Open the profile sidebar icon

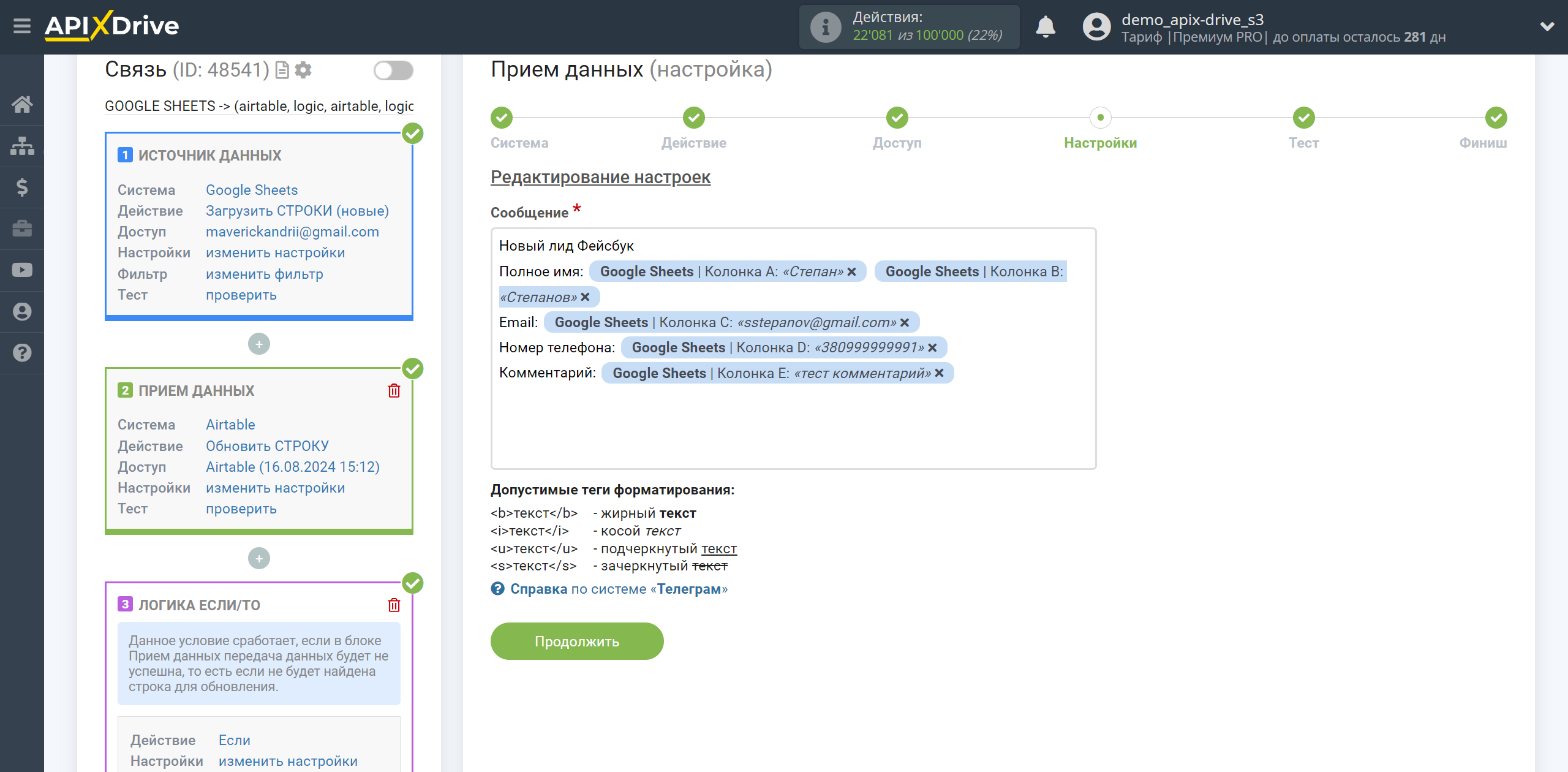(x=22, y=311)
